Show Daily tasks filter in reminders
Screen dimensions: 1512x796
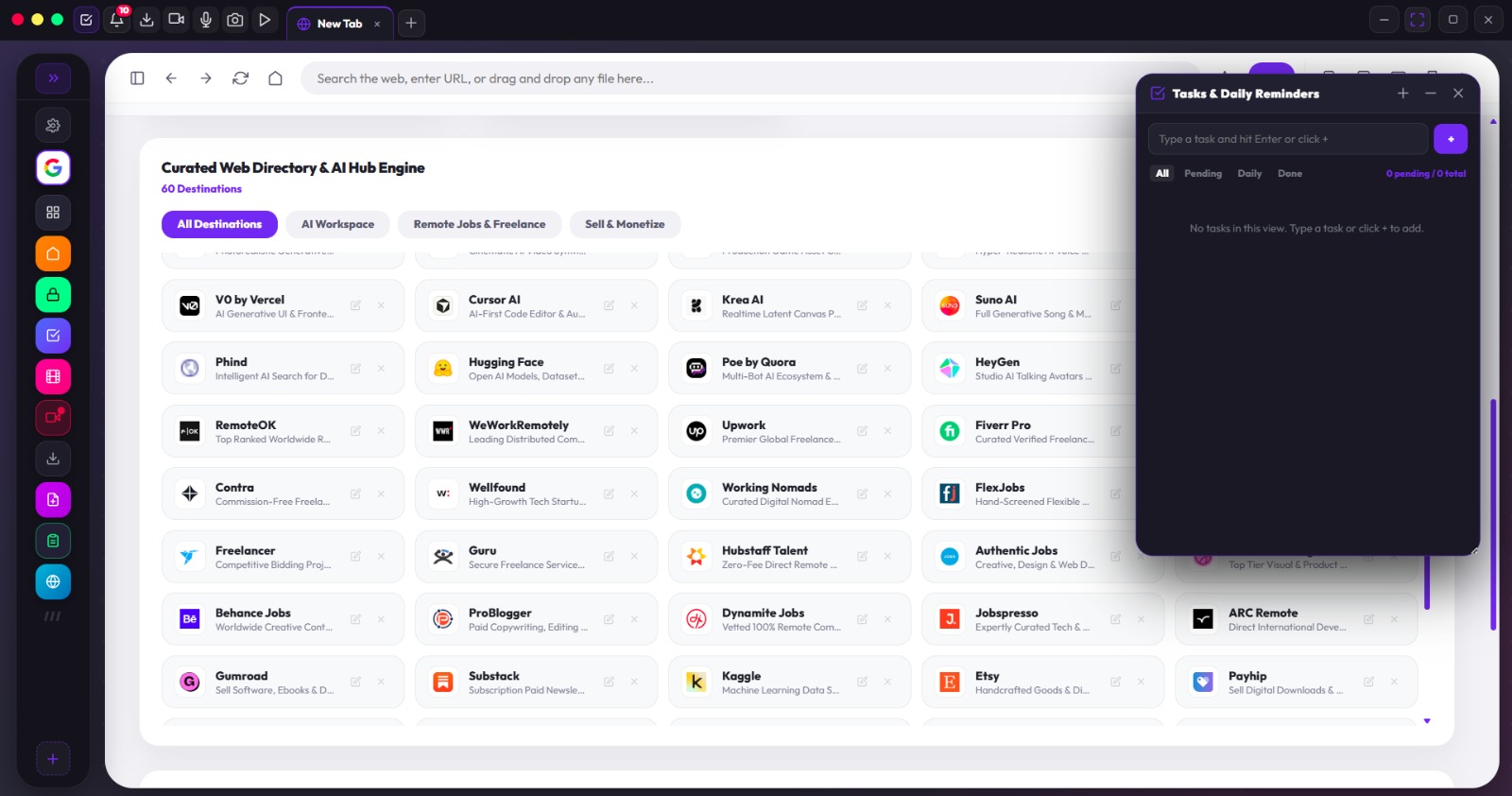[1249, 174]
